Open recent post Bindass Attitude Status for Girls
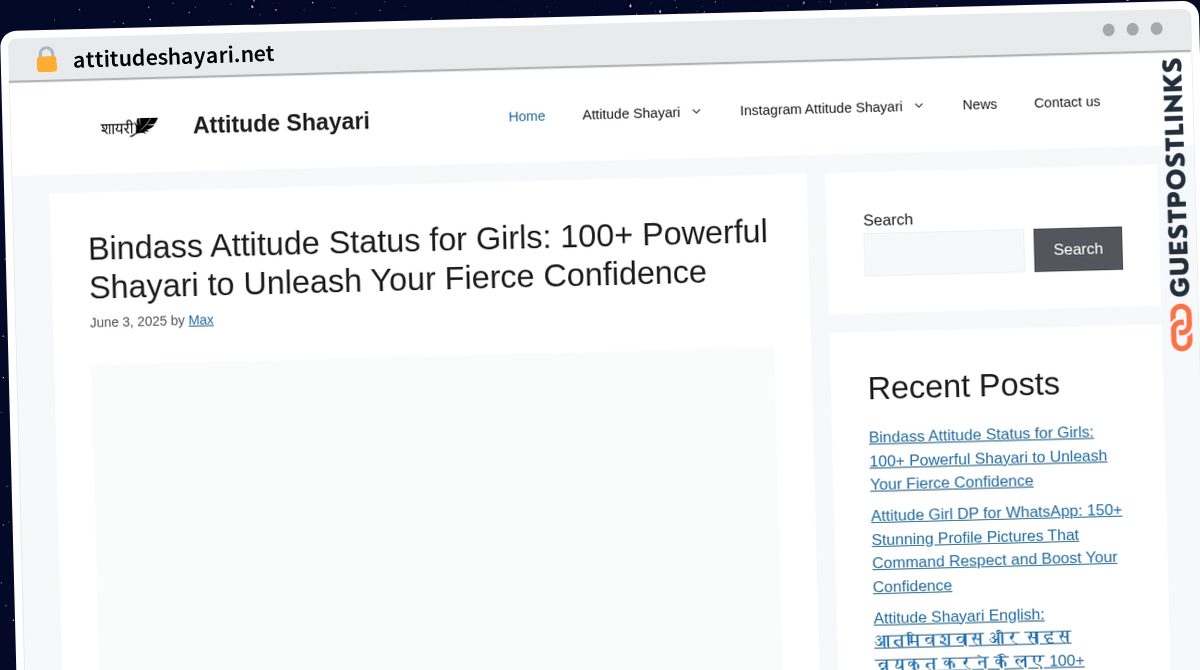Image resolution: width=1200 pixels, height=670 pixels. click(989, 458)
